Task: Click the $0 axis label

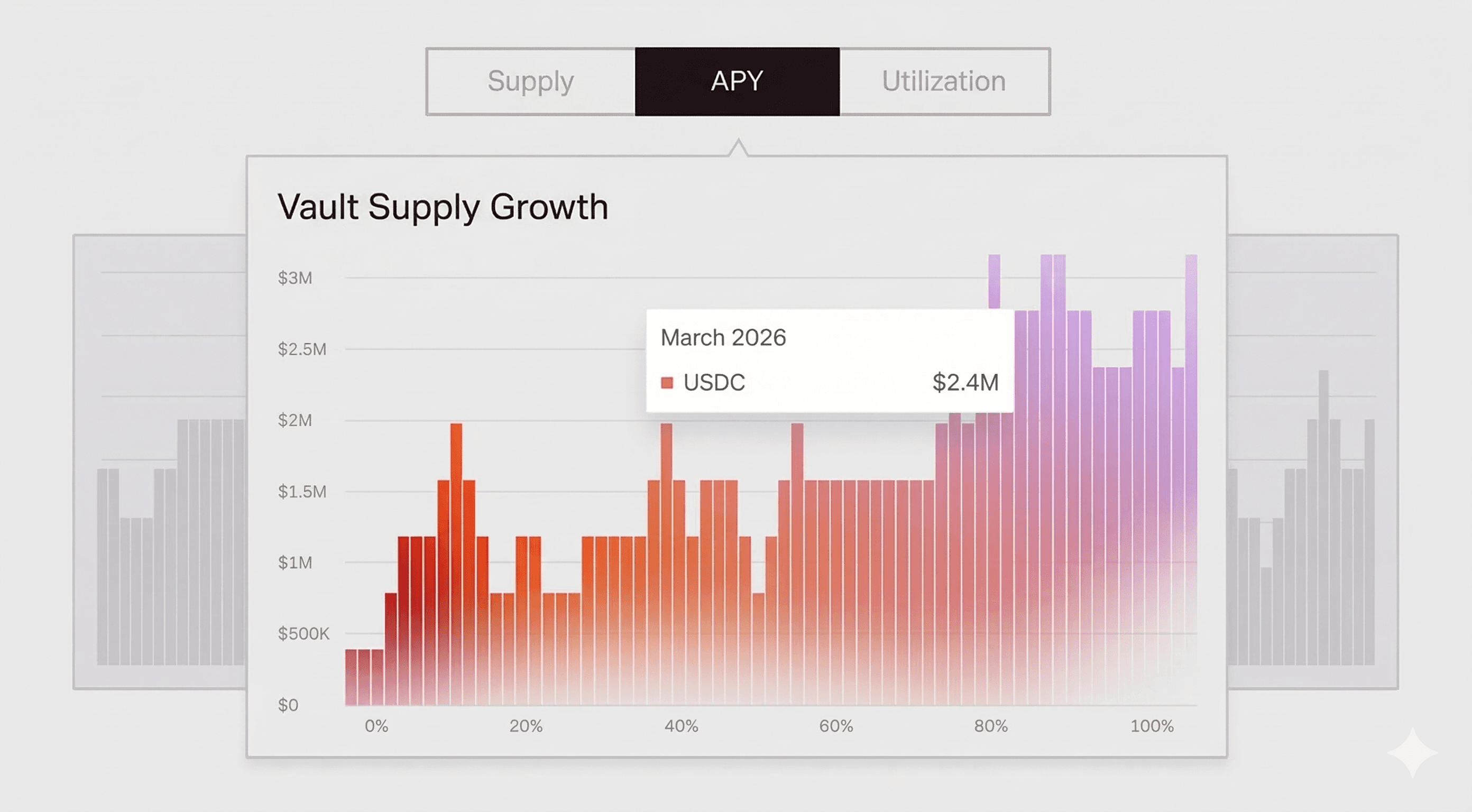Action: tap(289, 705)
